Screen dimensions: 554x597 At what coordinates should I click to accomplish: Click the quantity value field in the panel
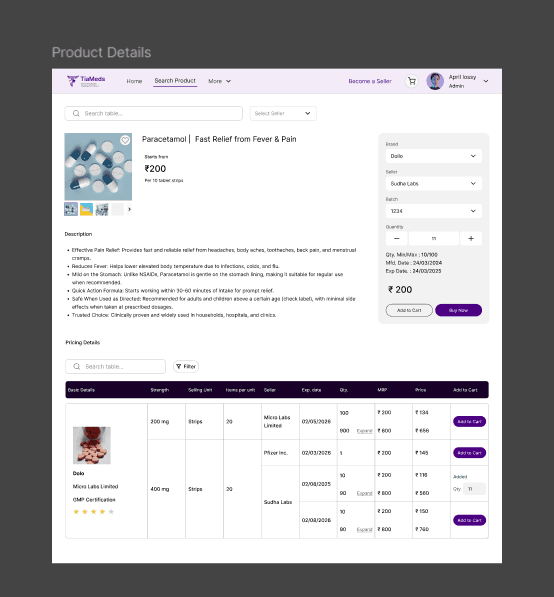434,238
